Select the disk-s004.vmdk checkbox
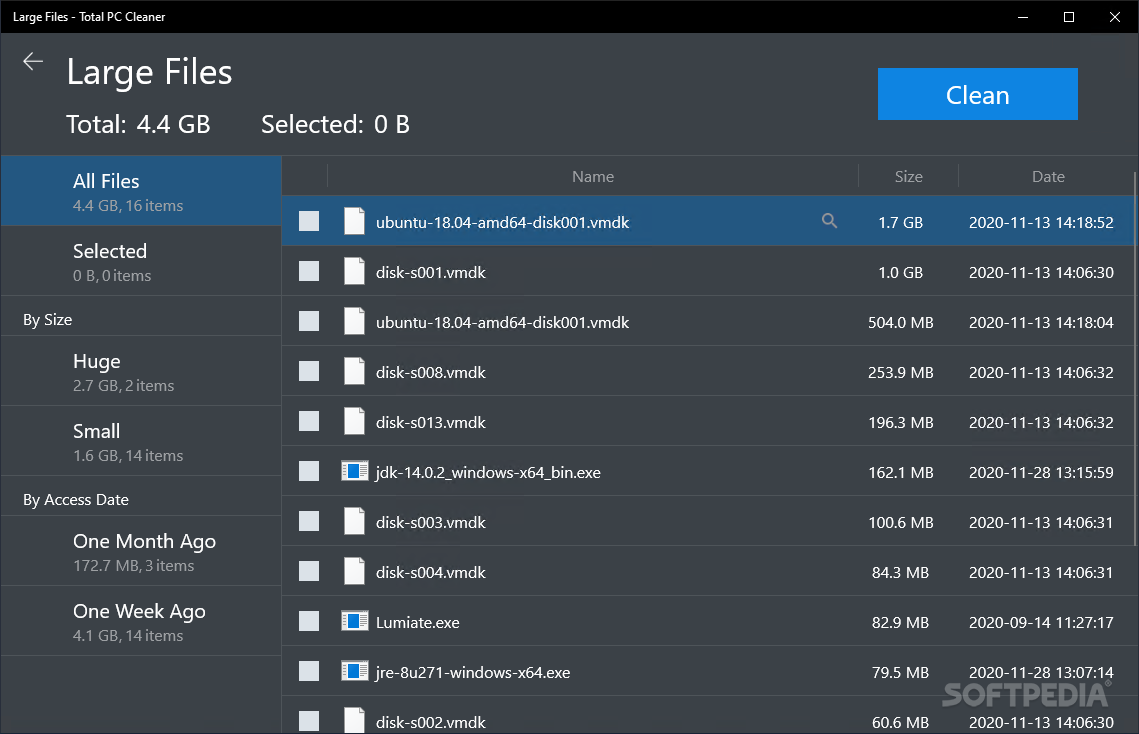Image resolution: width=1139 pixels, height=734 pixels. pyautogui.click(x=309, y=572)
